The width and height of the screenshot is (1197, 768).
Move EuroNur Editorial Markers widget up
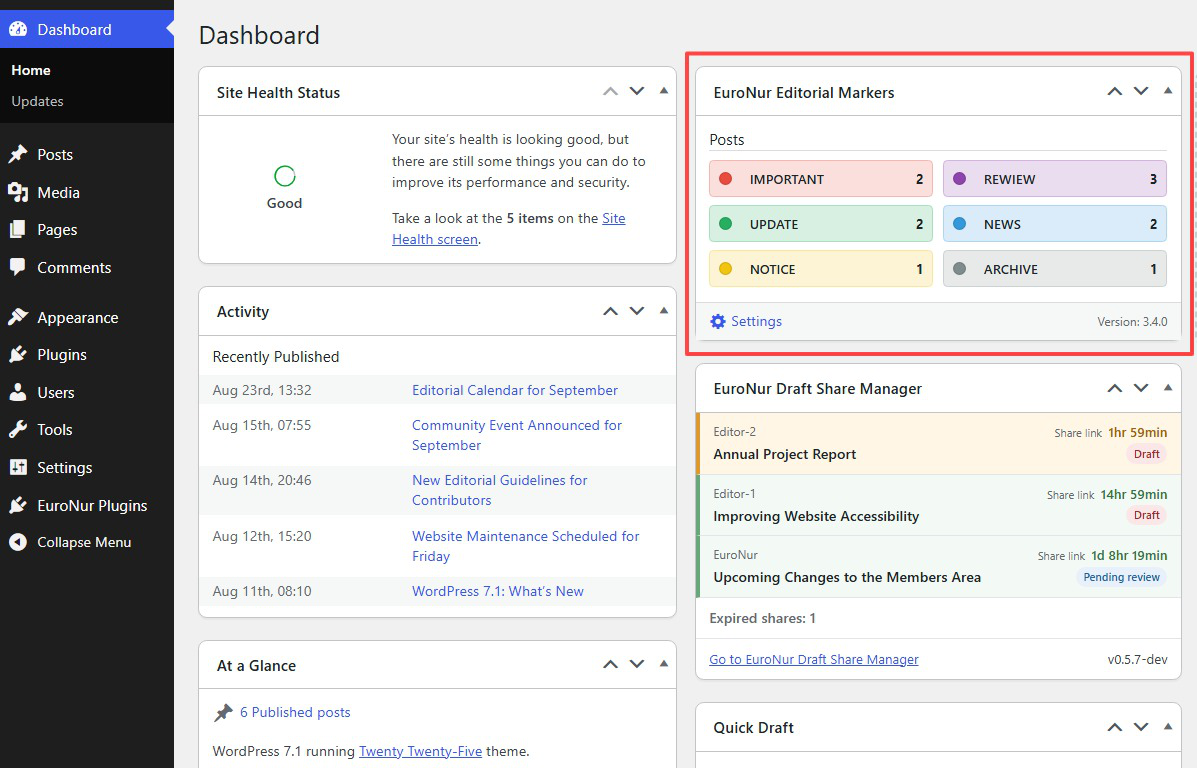point(1115,92)
